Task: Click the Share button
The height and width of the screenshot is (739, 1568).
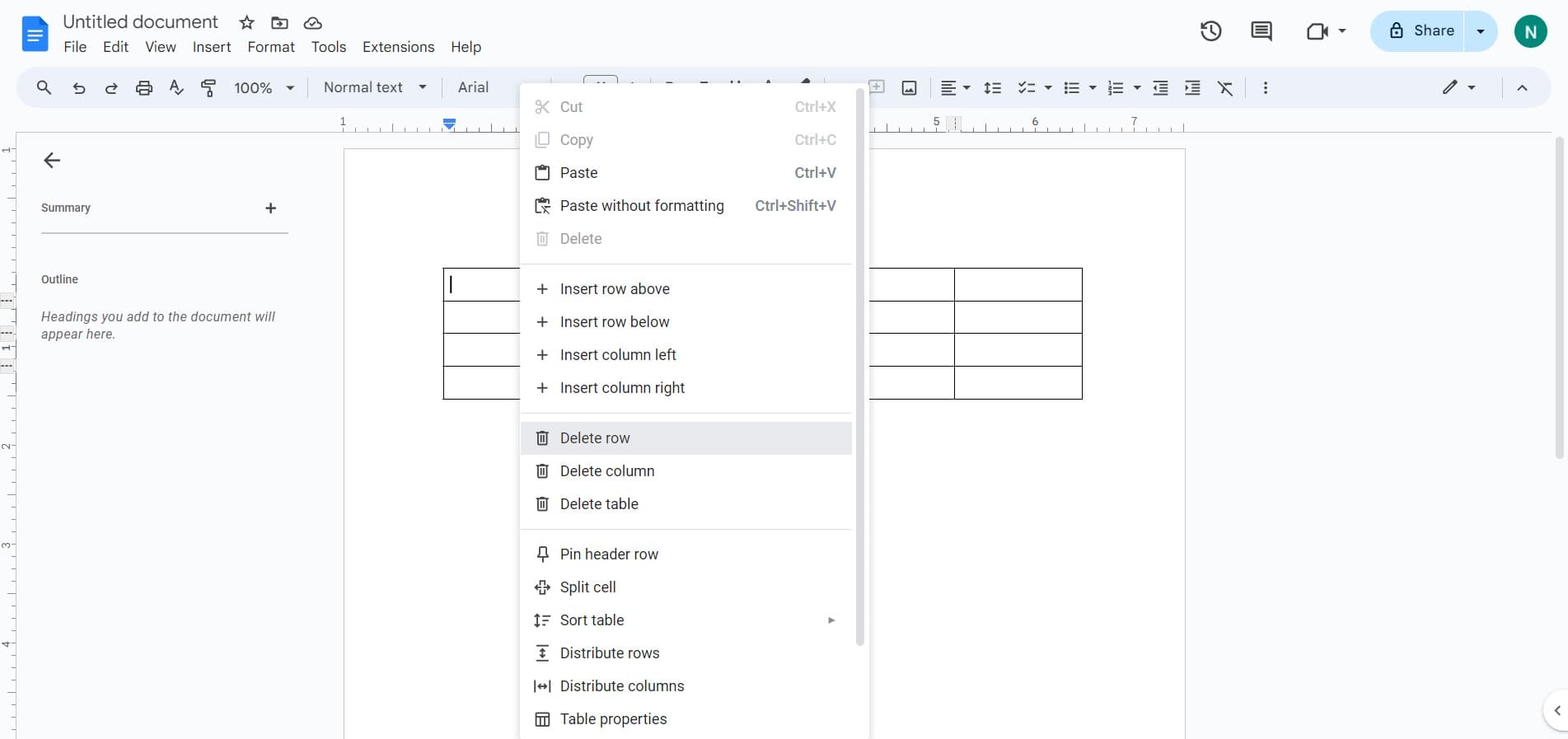Action: click(1419, 31)
